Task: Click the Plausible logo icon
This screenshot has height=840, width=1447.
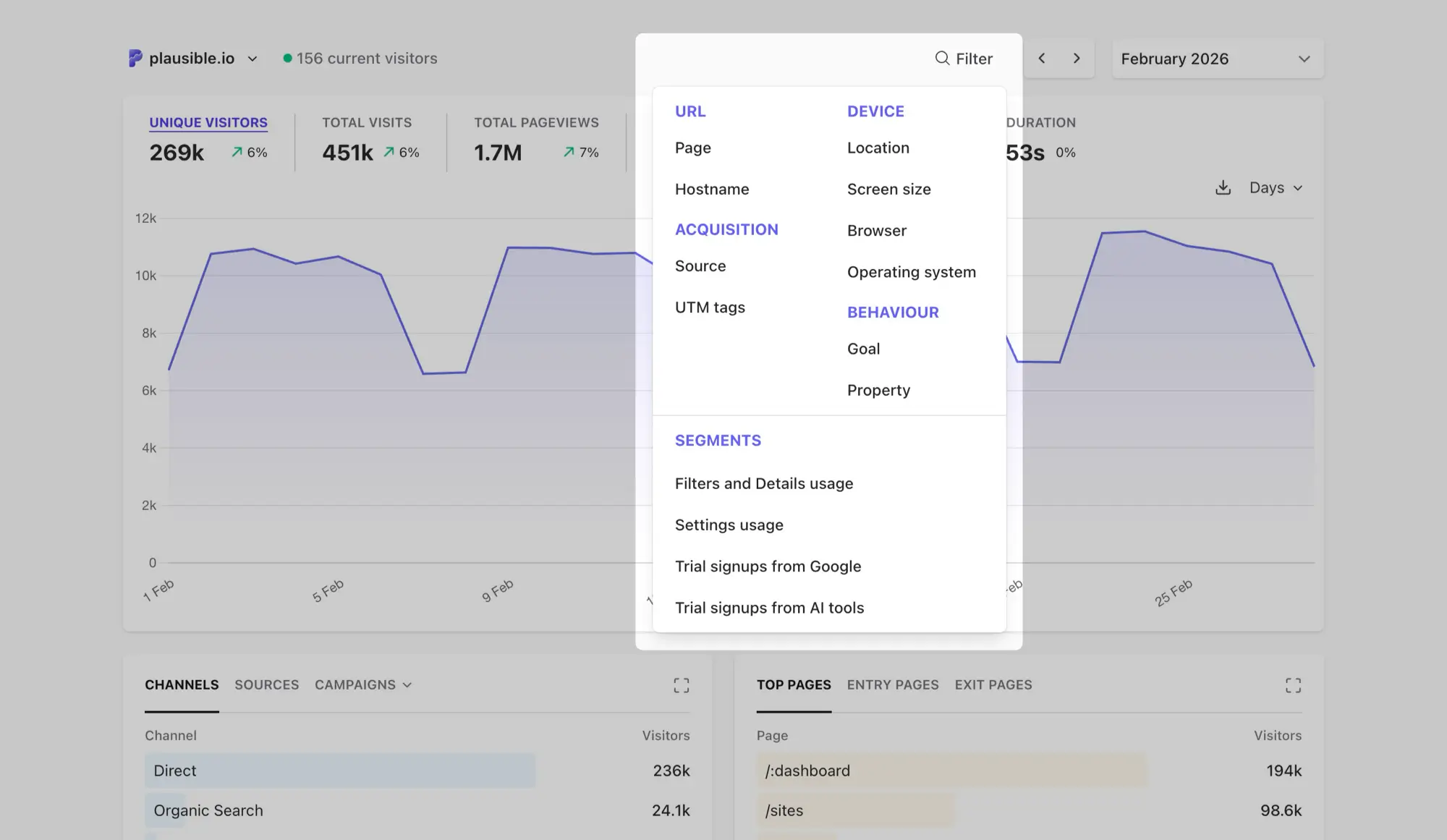Action: (135, 59)
